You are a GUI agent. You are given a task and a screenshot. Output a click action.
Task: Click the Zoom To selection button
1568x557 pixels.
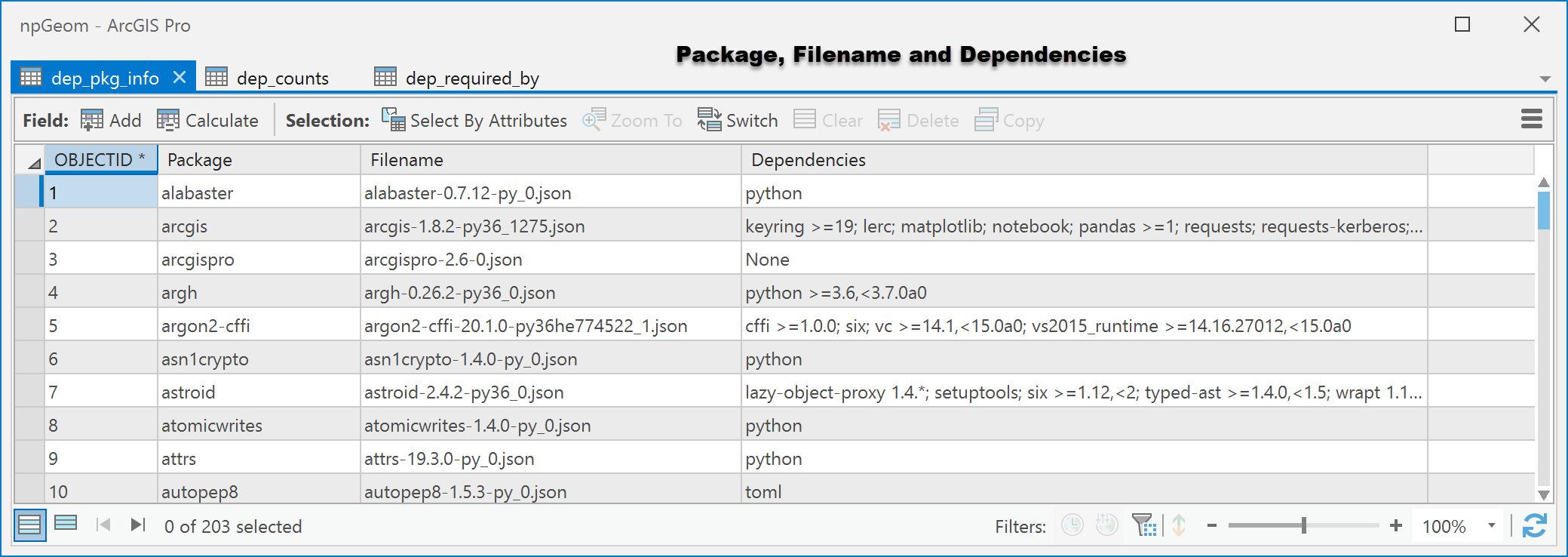632,120
